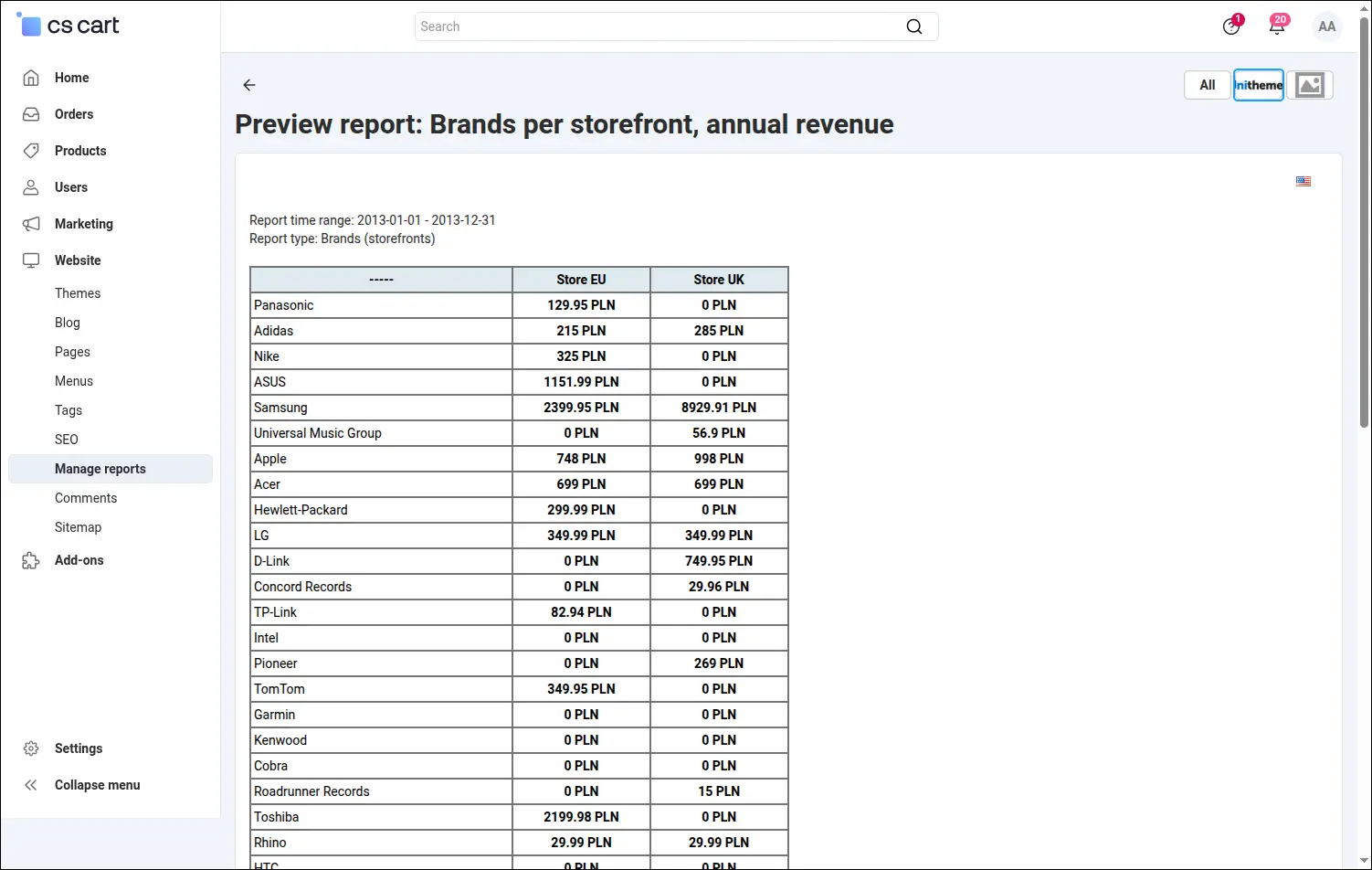Click the Concord Records row label
The width and height of the screenshot is (1372, 870).
click(x=303, y=587)
